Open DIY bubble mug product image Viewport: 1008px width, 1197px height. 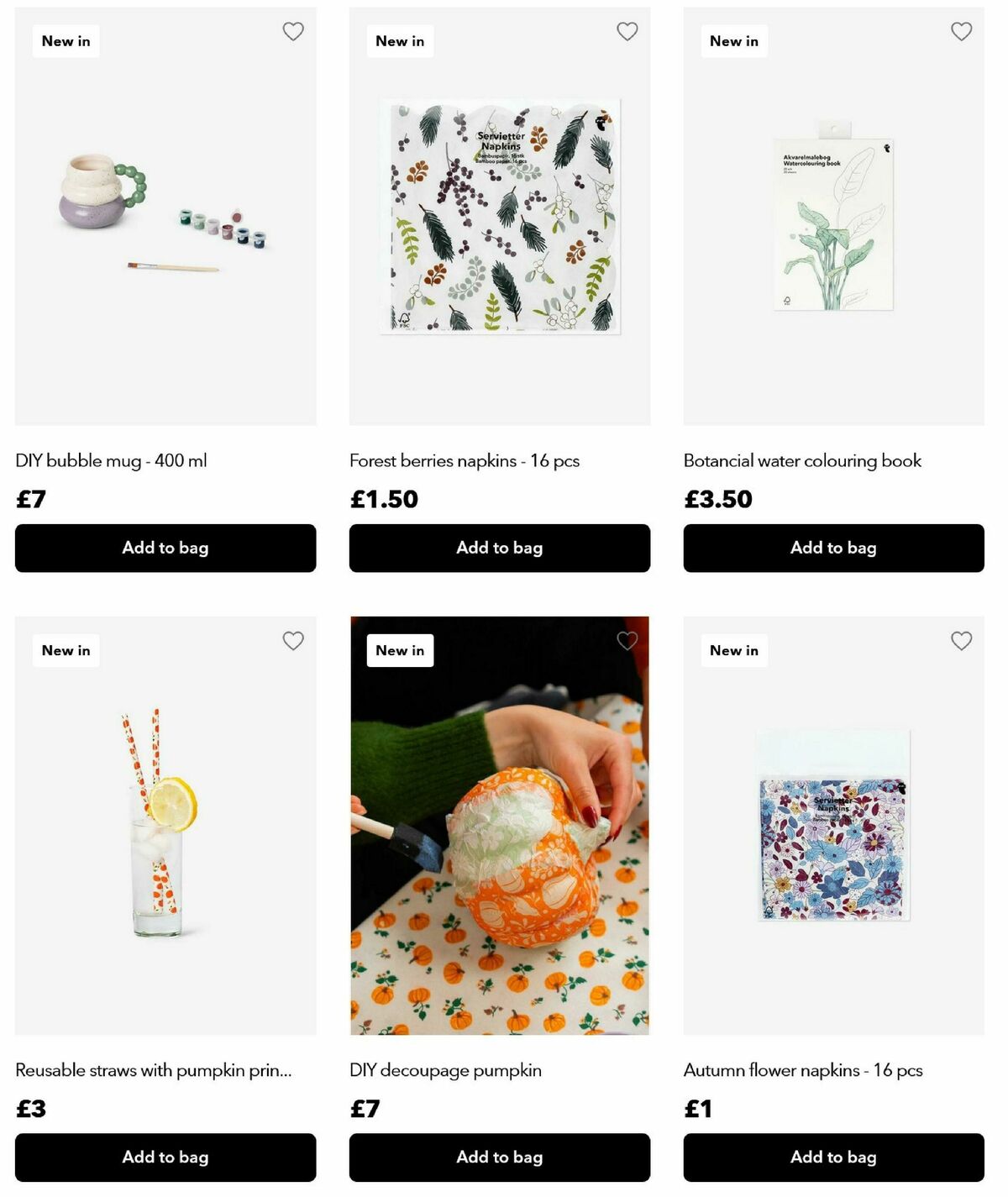[165, 216]
